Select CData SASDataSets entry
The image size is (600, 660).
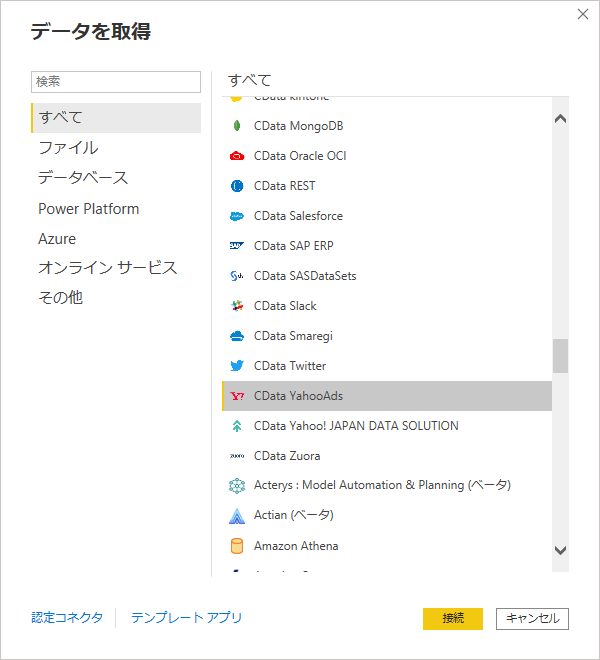[387, 276]
